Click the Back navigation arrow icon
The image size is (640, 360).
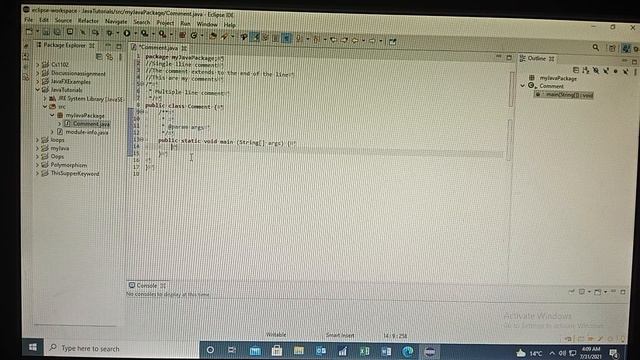pyautogui.click(x=355, y=40)
